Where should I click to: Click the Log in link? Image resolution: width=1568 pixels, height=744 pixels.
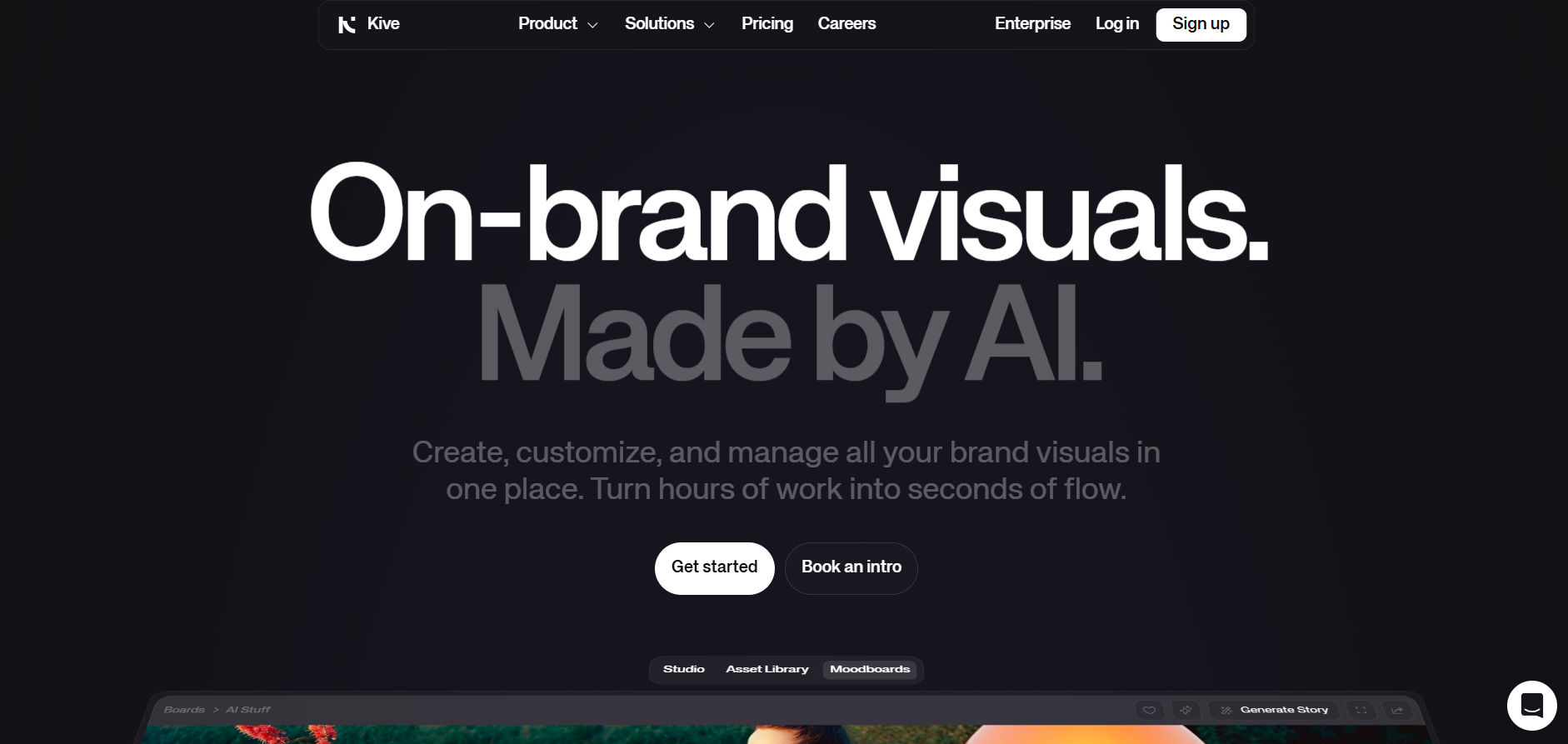[x=1116, y=24]
